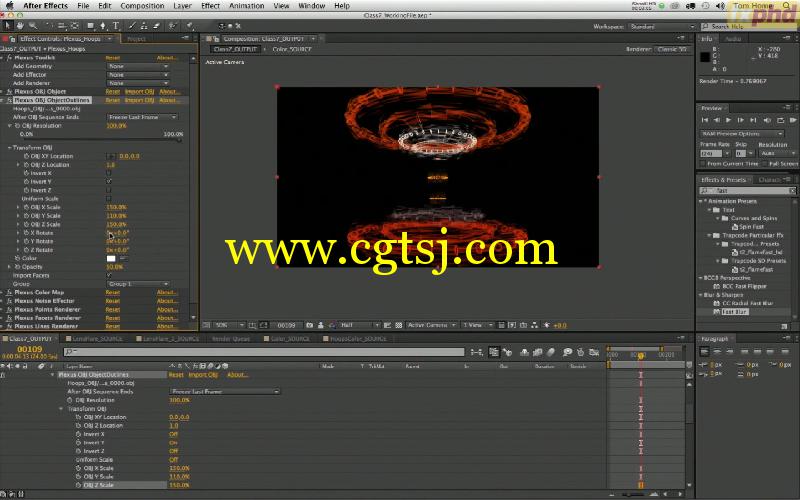Screen dimensions: 800x500
Task: Toggle the OBJ X Scale stopwatch
Action: click(26, 207)
